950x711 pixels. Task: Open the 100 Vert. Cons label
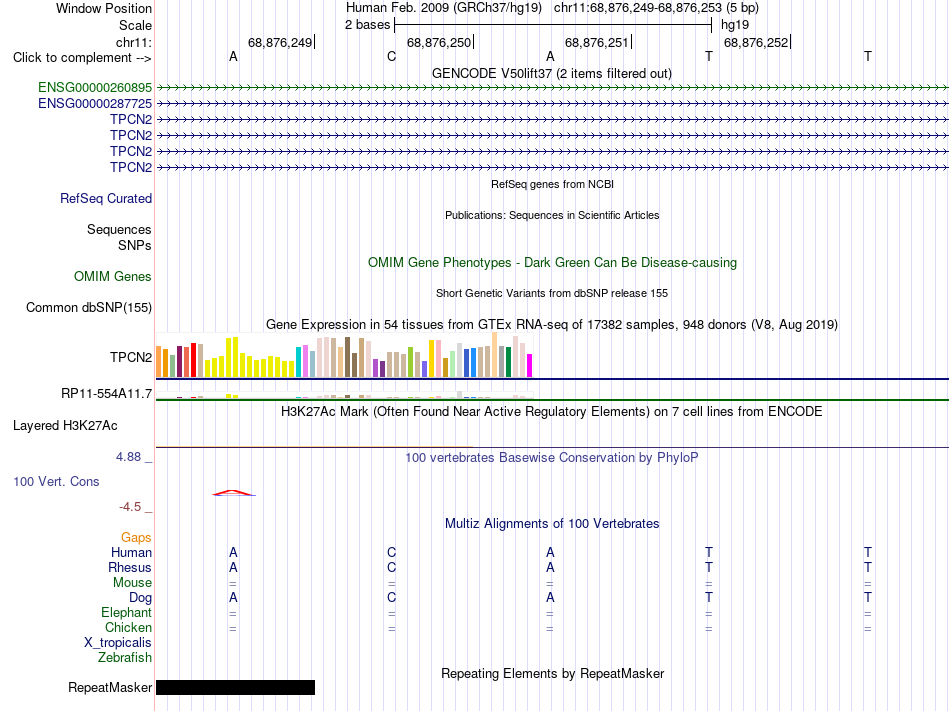click(x=56, y=482)
